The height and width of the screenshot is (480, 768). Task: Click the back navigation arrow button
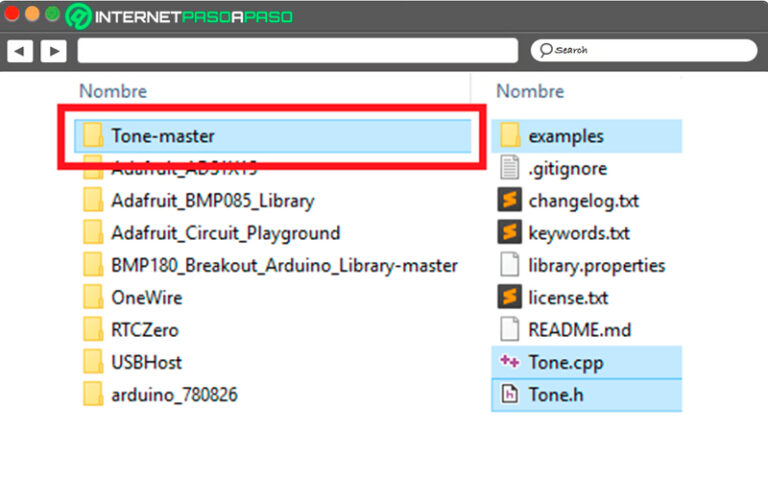click(20, 50)
